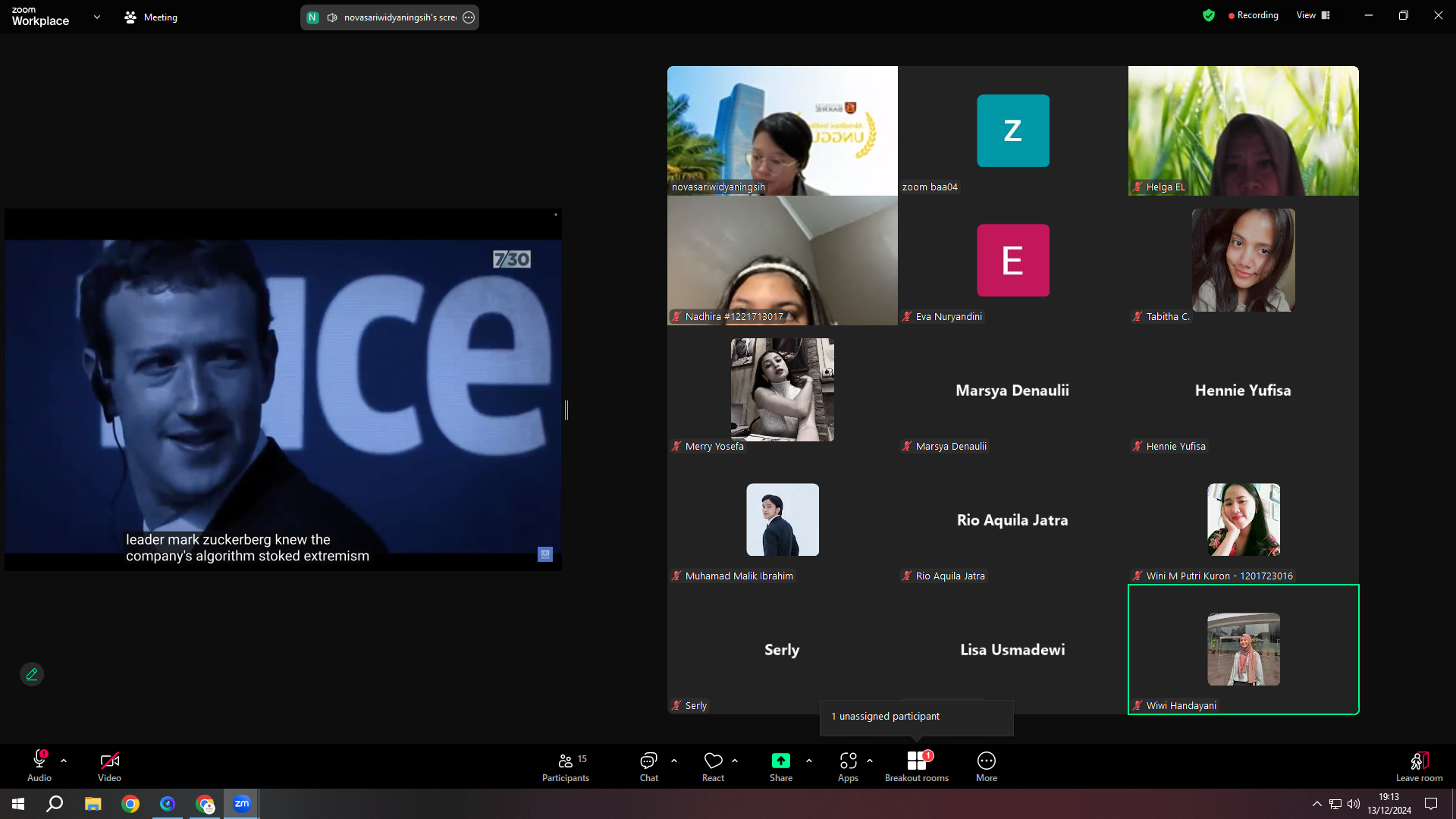Show hidden system tray icons
Image resolution: width=1456 pixels, height=819 pixels.
[x=1317, y=804]
